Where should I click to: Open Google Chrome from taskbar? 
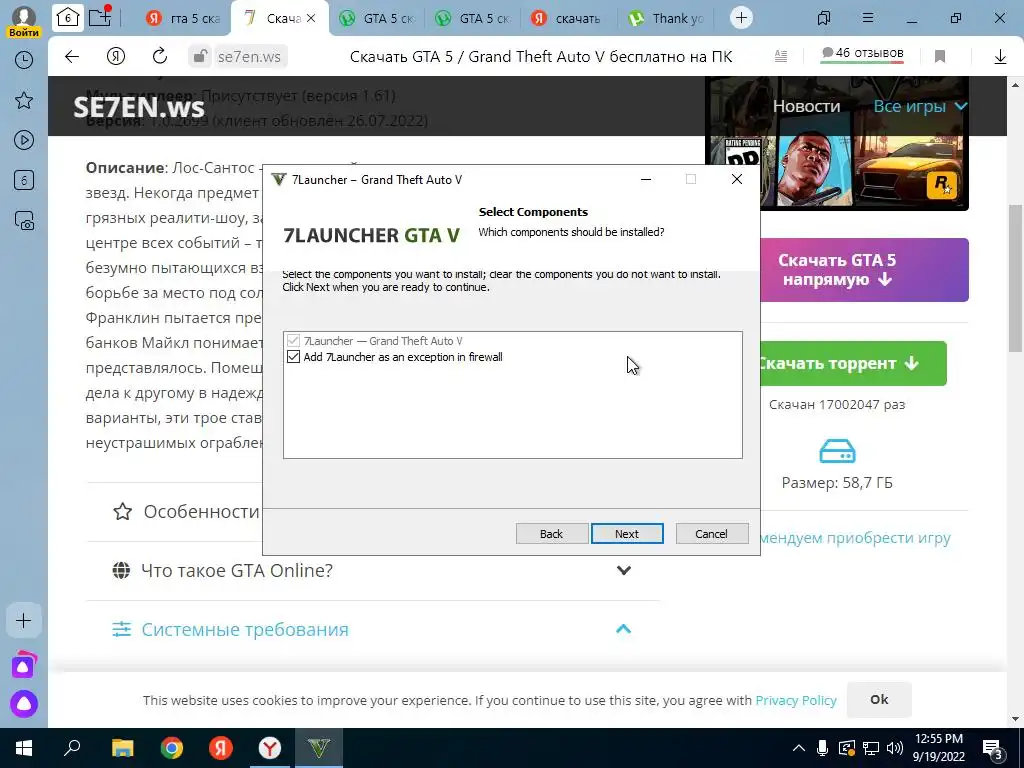pos(172,748)
